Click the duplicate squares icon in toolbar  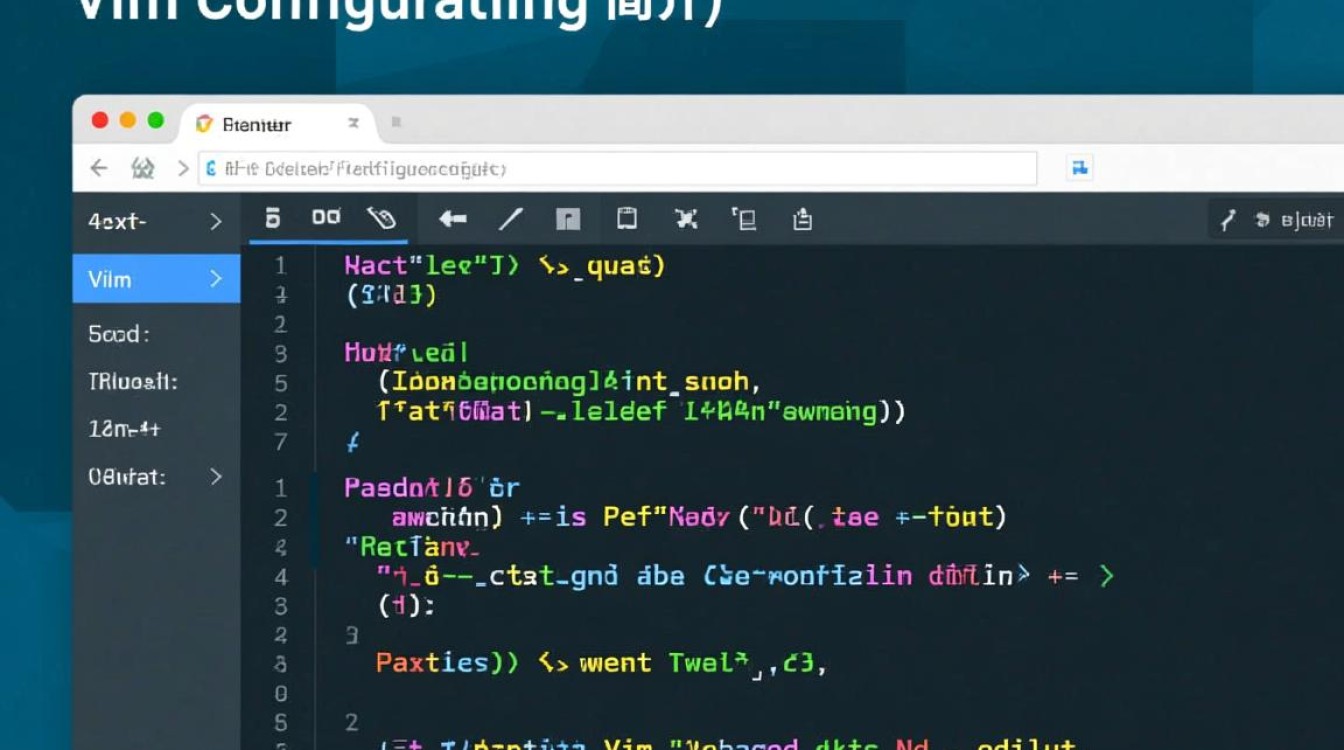click(x=744, y=219)
